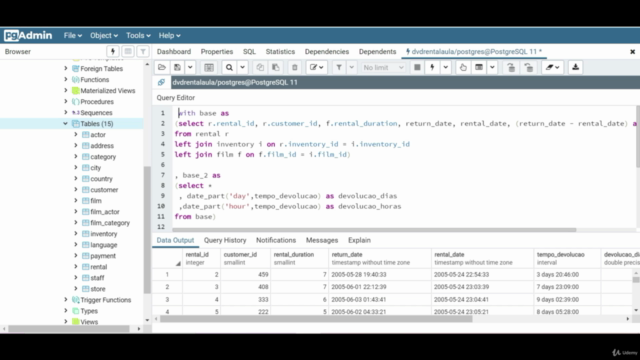Click the connection status link icon
The image size is (640, 360).
[x=161, y=82]
